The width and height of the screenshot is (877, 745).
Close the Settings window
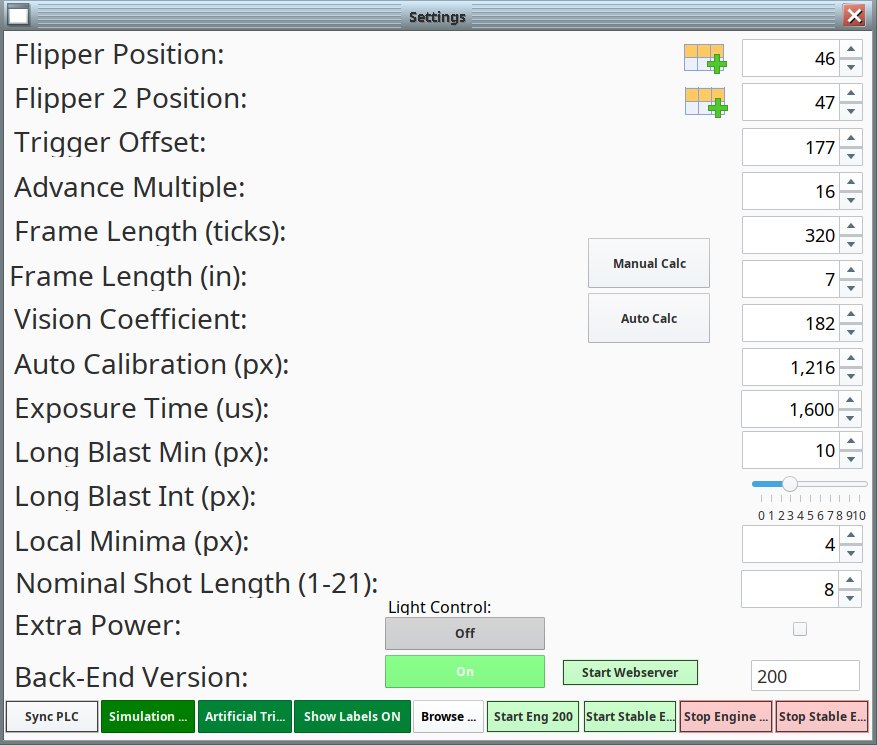pyautogui.click(x=854, y=15)
